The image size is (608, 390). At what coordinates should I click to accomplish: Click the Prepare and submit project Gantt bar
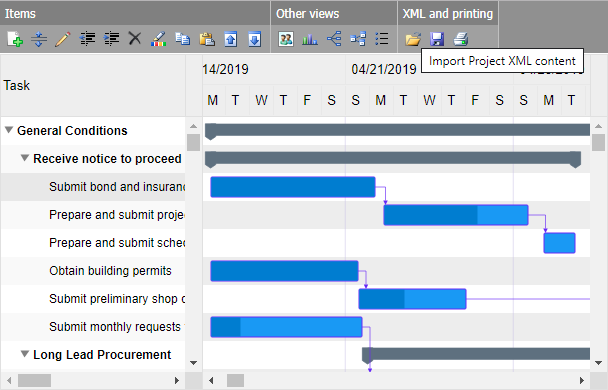point(456,215)
